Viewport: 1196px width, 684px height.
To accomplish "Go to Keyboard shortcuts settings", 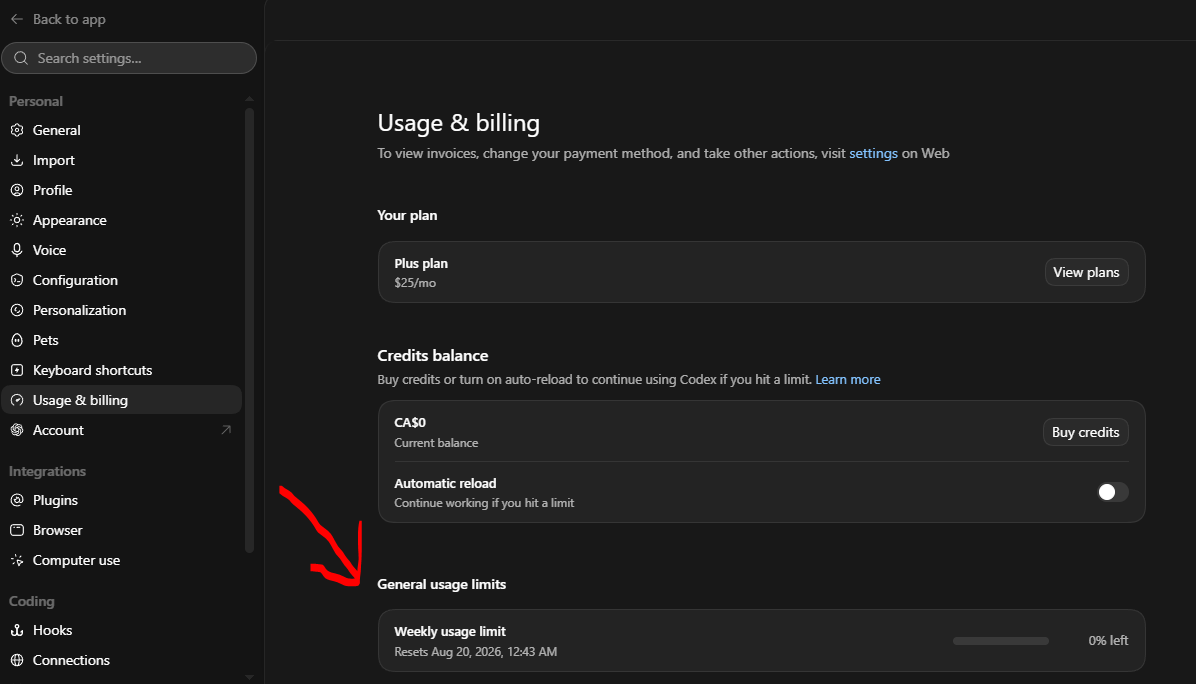I will pyautogui.click(x=122, y=370).
